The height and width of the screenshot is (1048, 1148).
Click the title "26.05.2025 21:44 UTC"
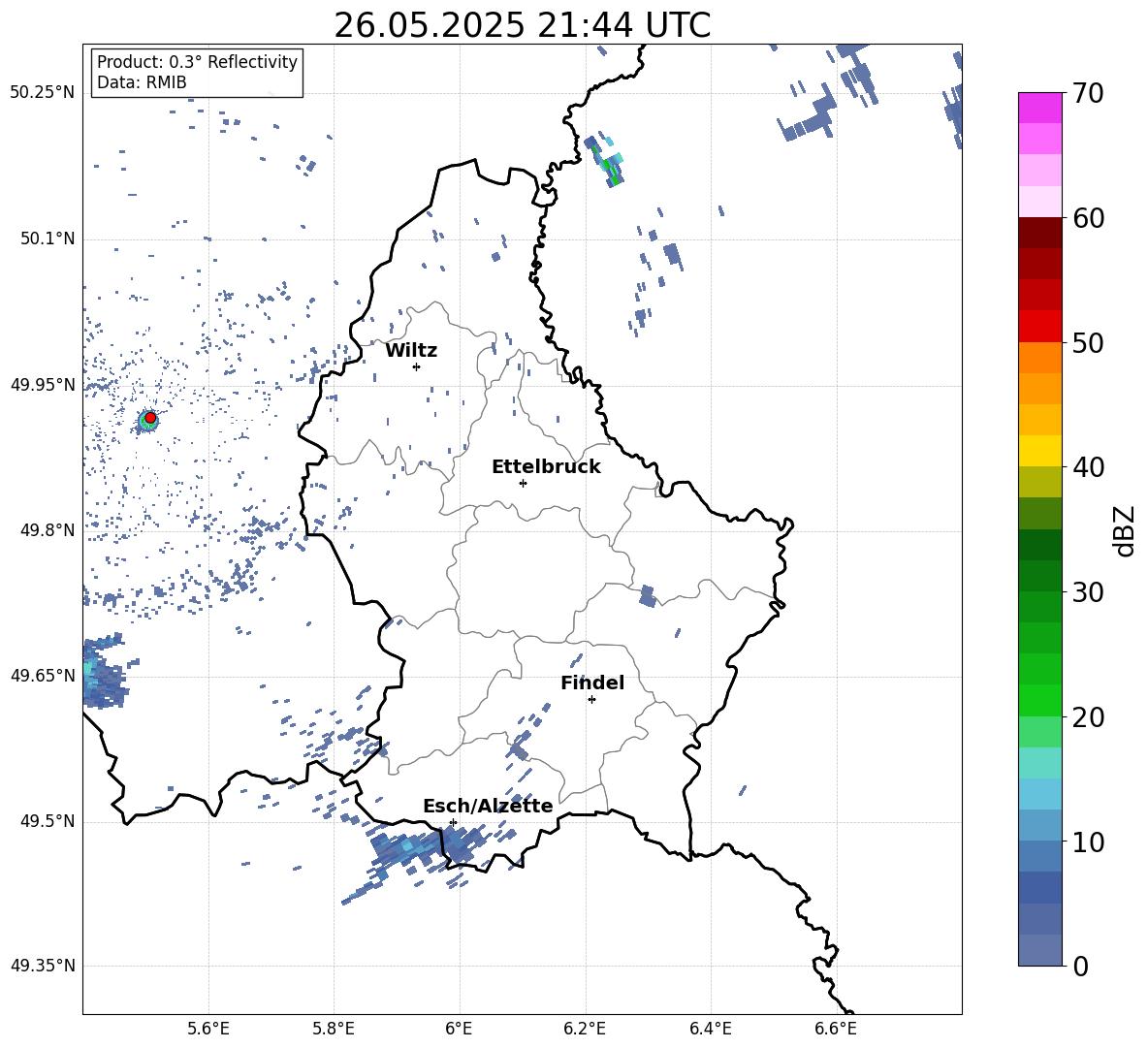(522, 25)
